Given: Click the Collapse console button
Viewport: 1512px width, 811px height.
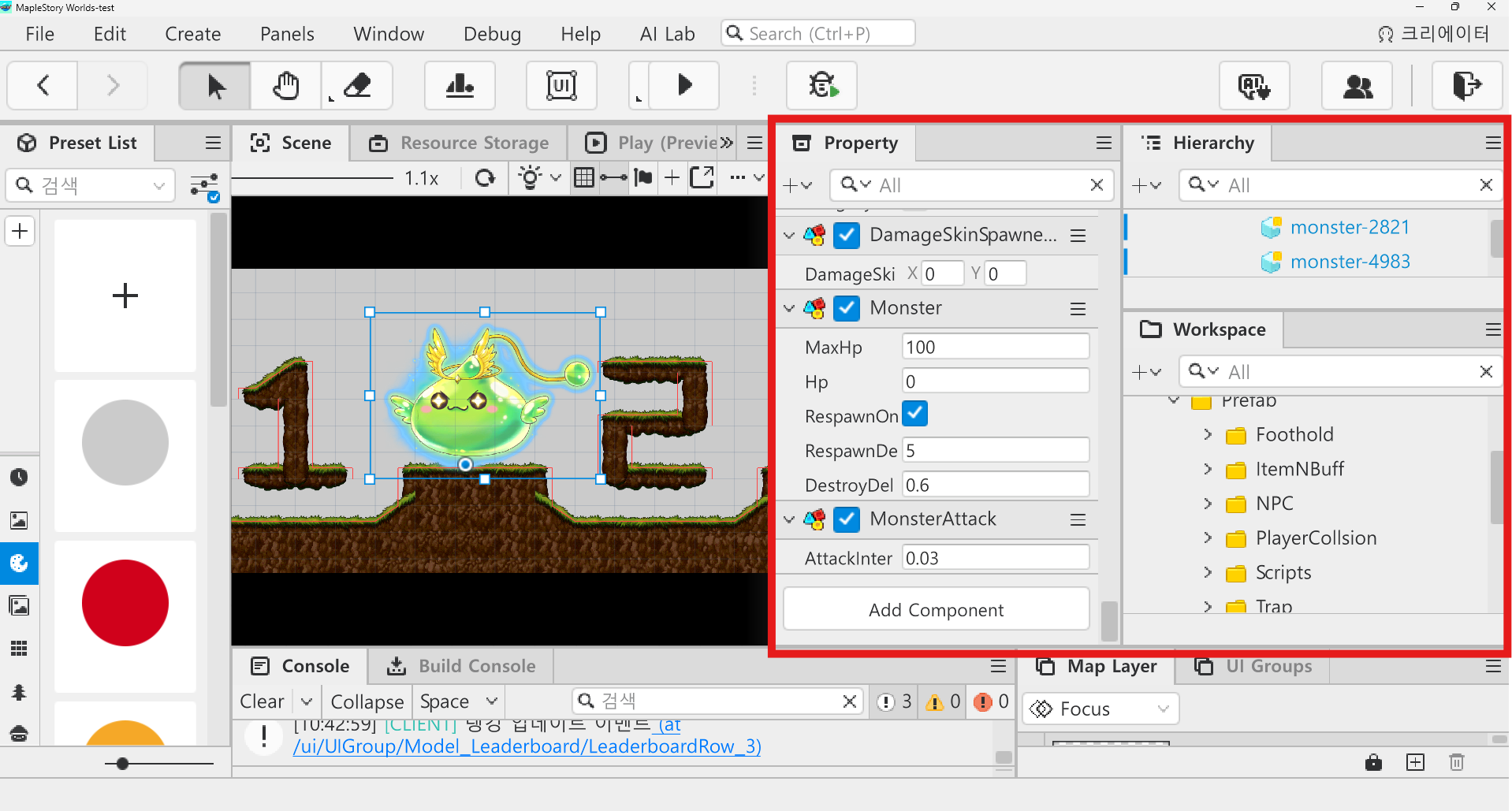Looking at the screenshot, I should pyautogui.click(x=367, y=701).
